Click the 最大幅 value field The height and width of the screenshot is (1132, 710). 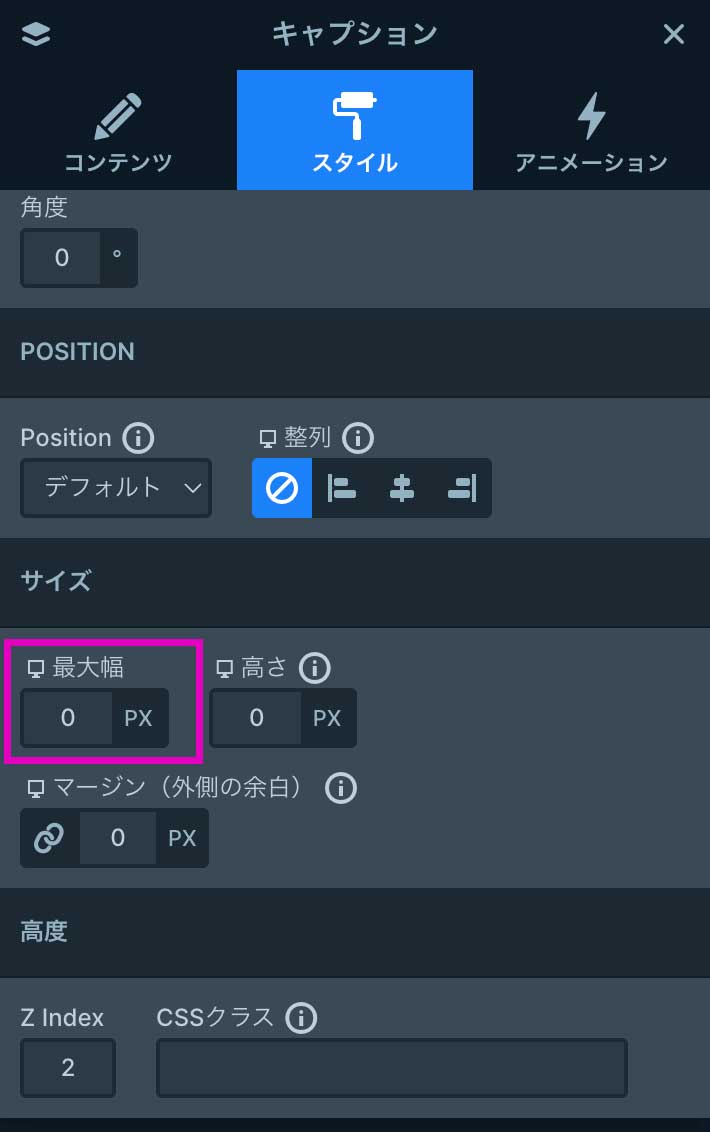click(x=67, y=718)
